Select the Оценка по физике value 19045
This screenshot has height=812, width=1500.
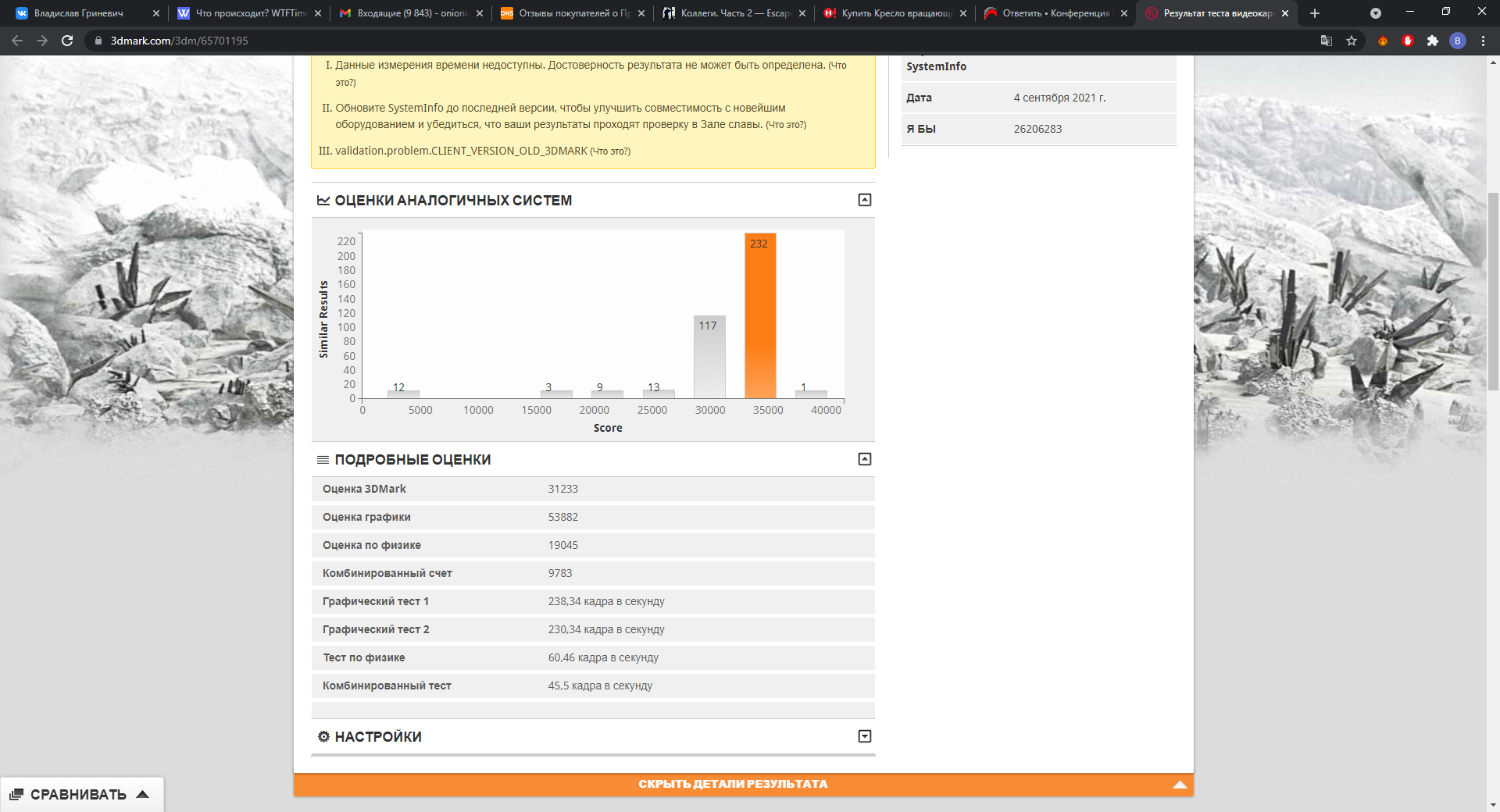[x=563, y=545]
